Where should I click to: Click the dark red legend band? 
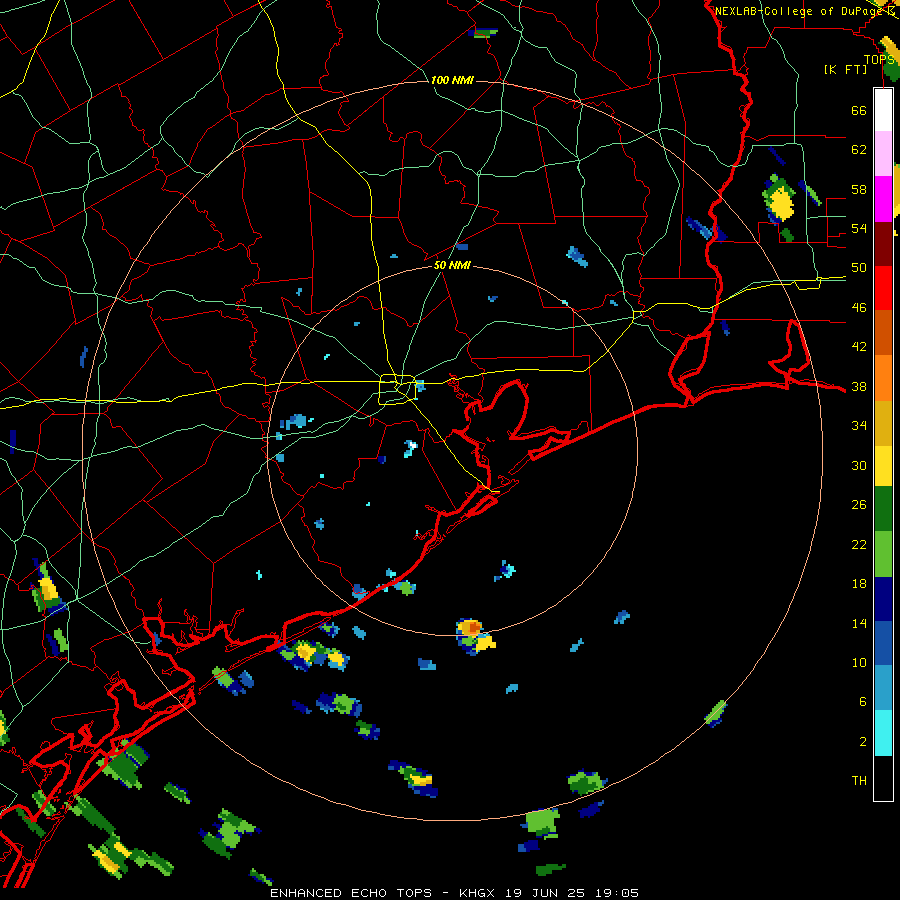point(883,244)
